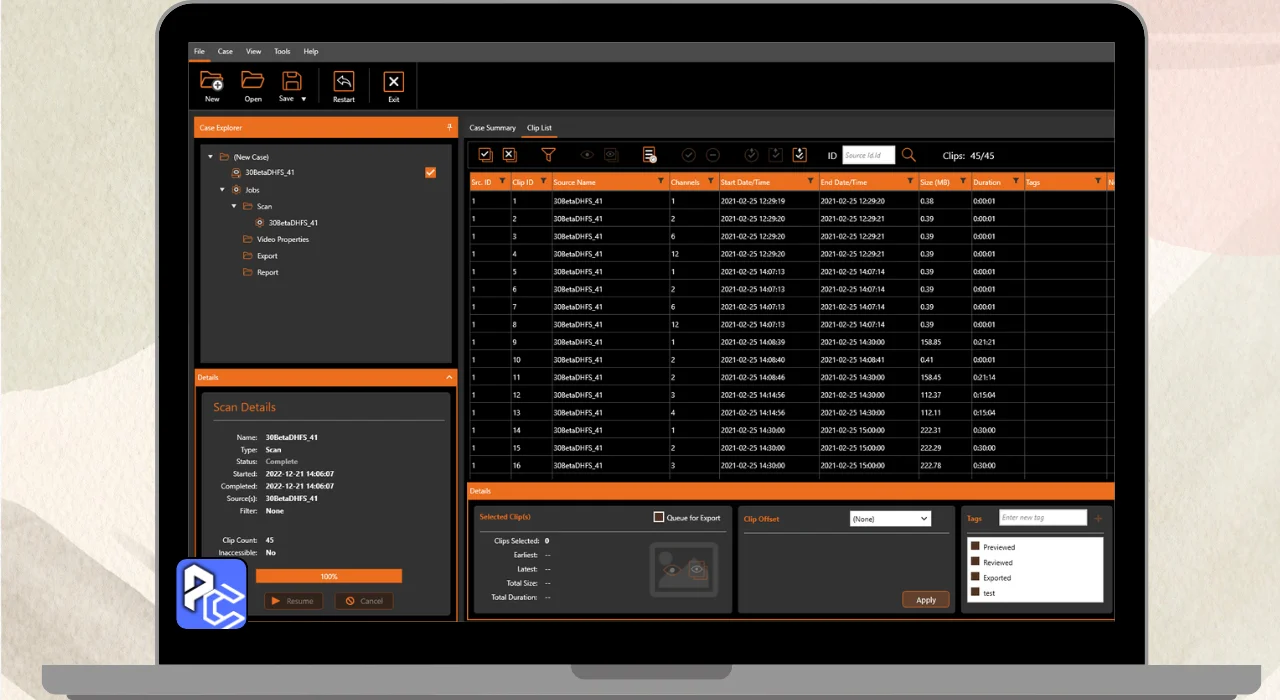Select source 30BetaDHFS_41 under New Case
The height and width of the screenshot is (700, 1280).
[269, 172]
